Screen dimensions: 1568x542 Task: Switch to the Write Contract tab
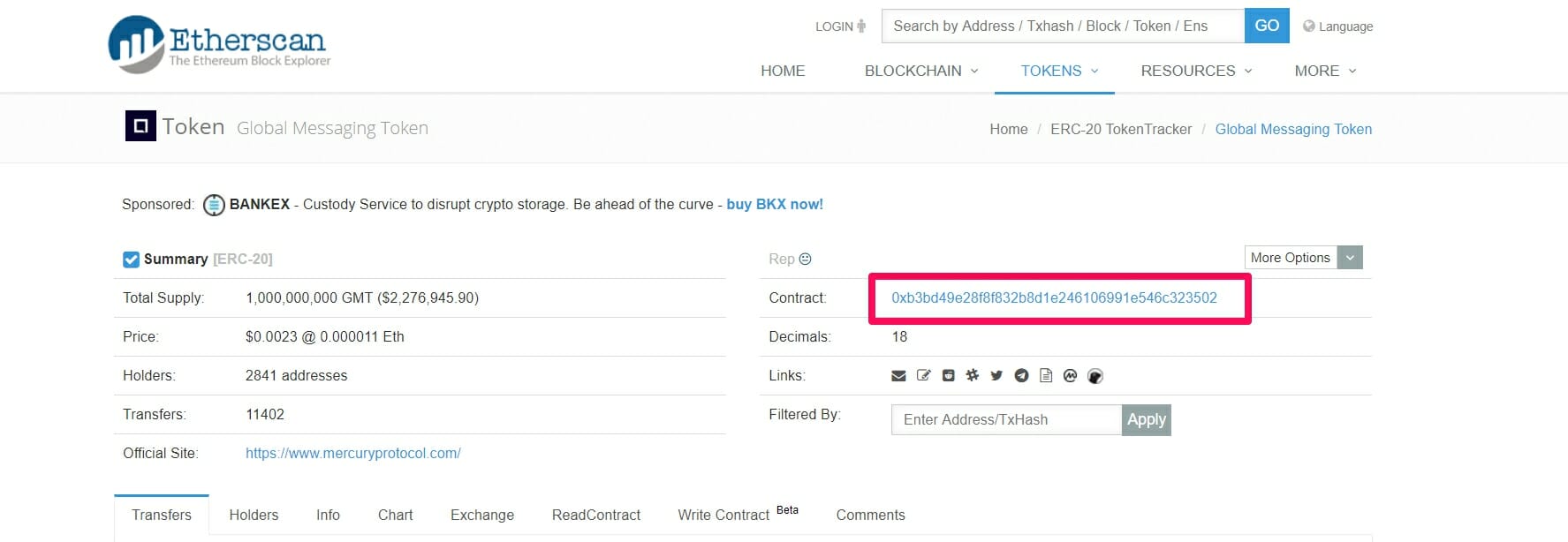point(738,514)
